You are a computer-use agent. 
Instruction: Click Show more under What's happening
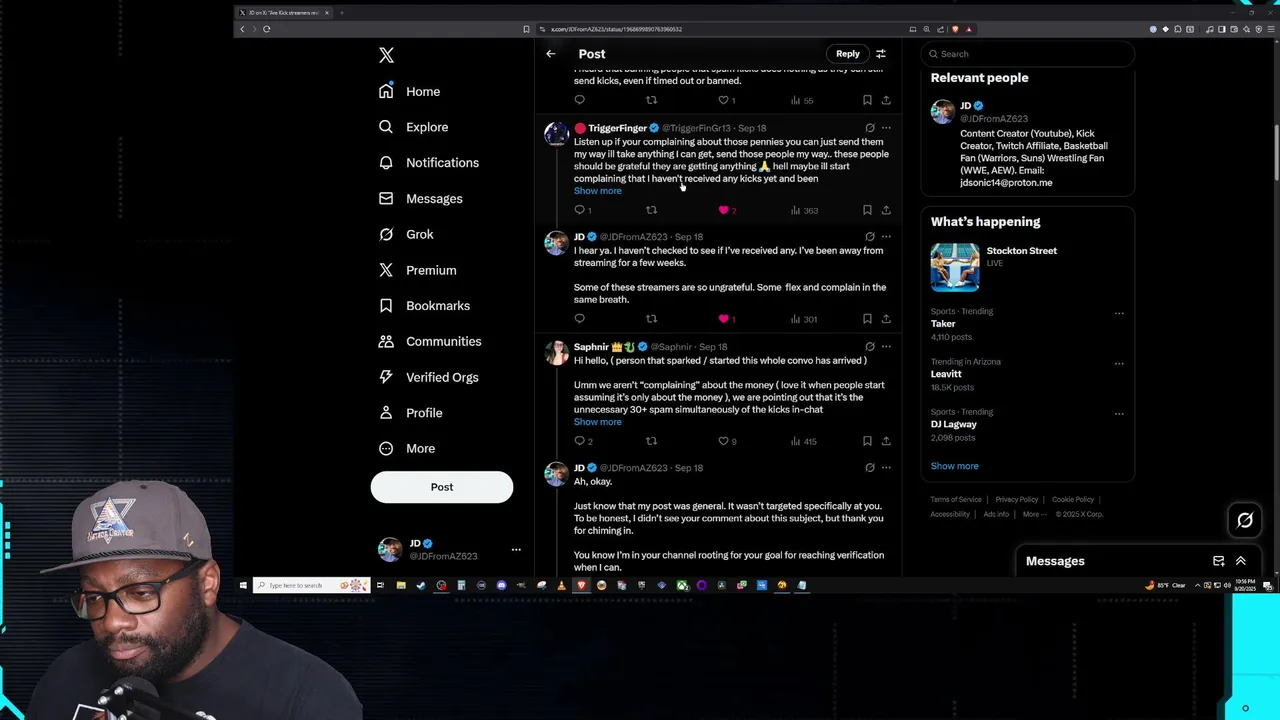coord(955,466)
